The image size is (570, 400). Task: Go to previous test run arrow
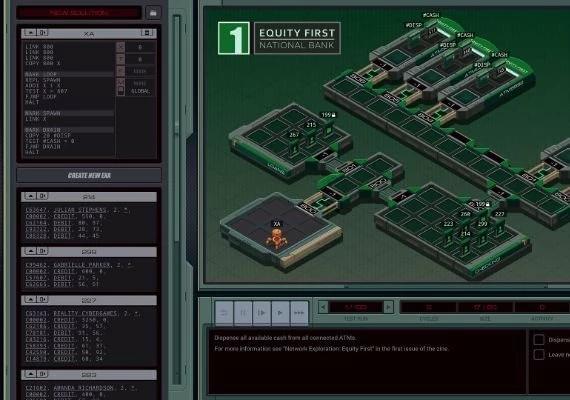pyautogui.click(x=323, y=307)
